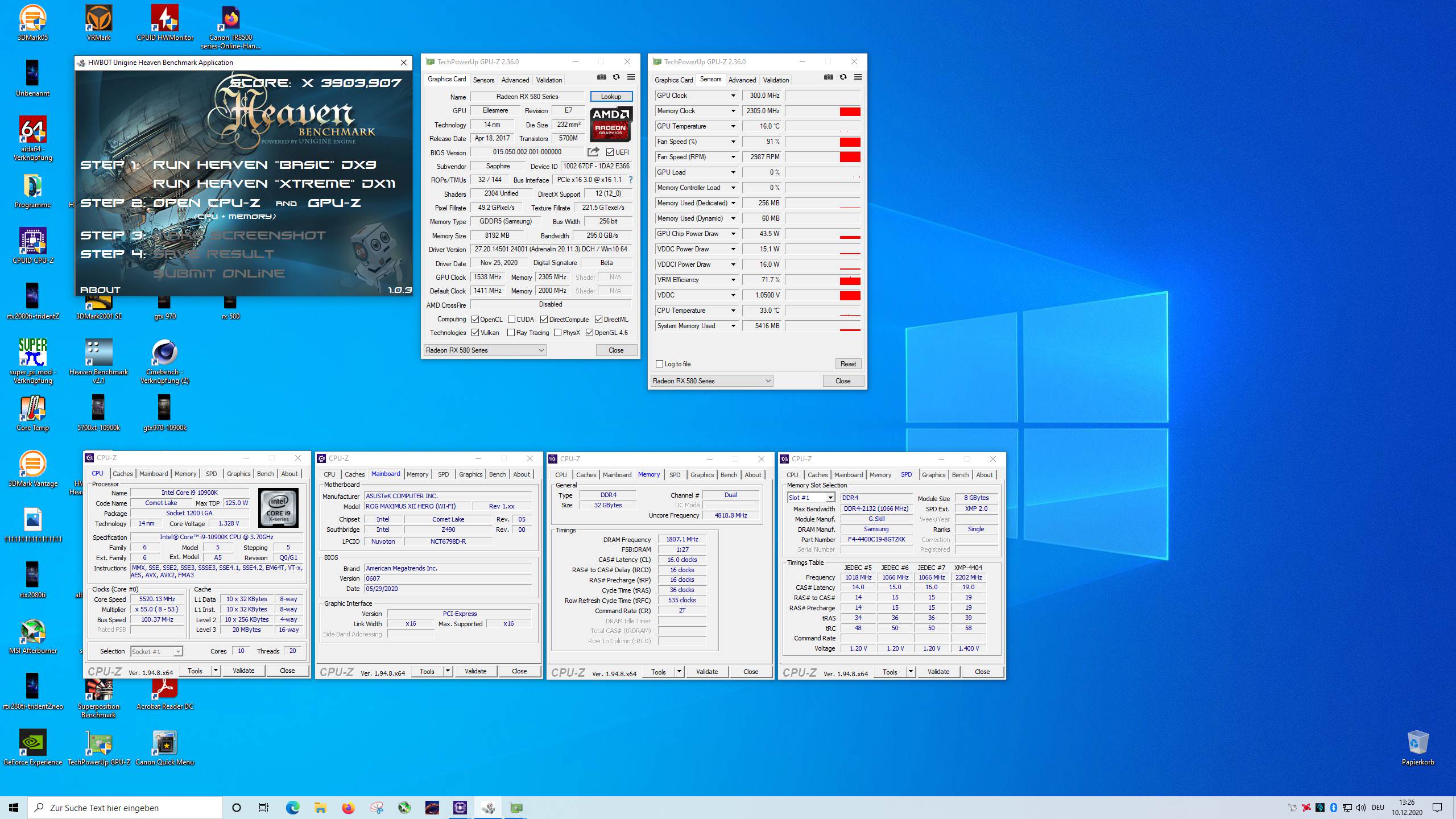
Task: Toggle the UEFI checkbox in GPU-Z
Action: [610, 152]
